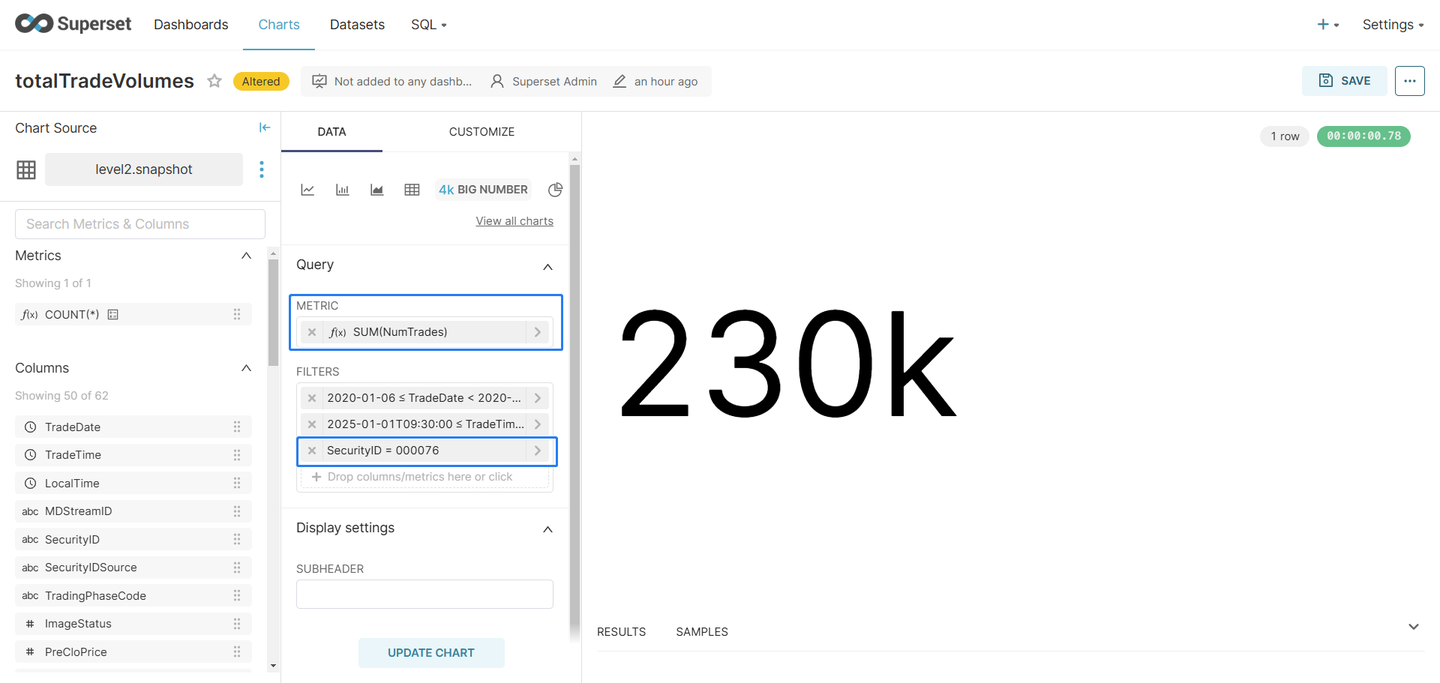
Task: Collapse the Metrics section
Action: 246,256
